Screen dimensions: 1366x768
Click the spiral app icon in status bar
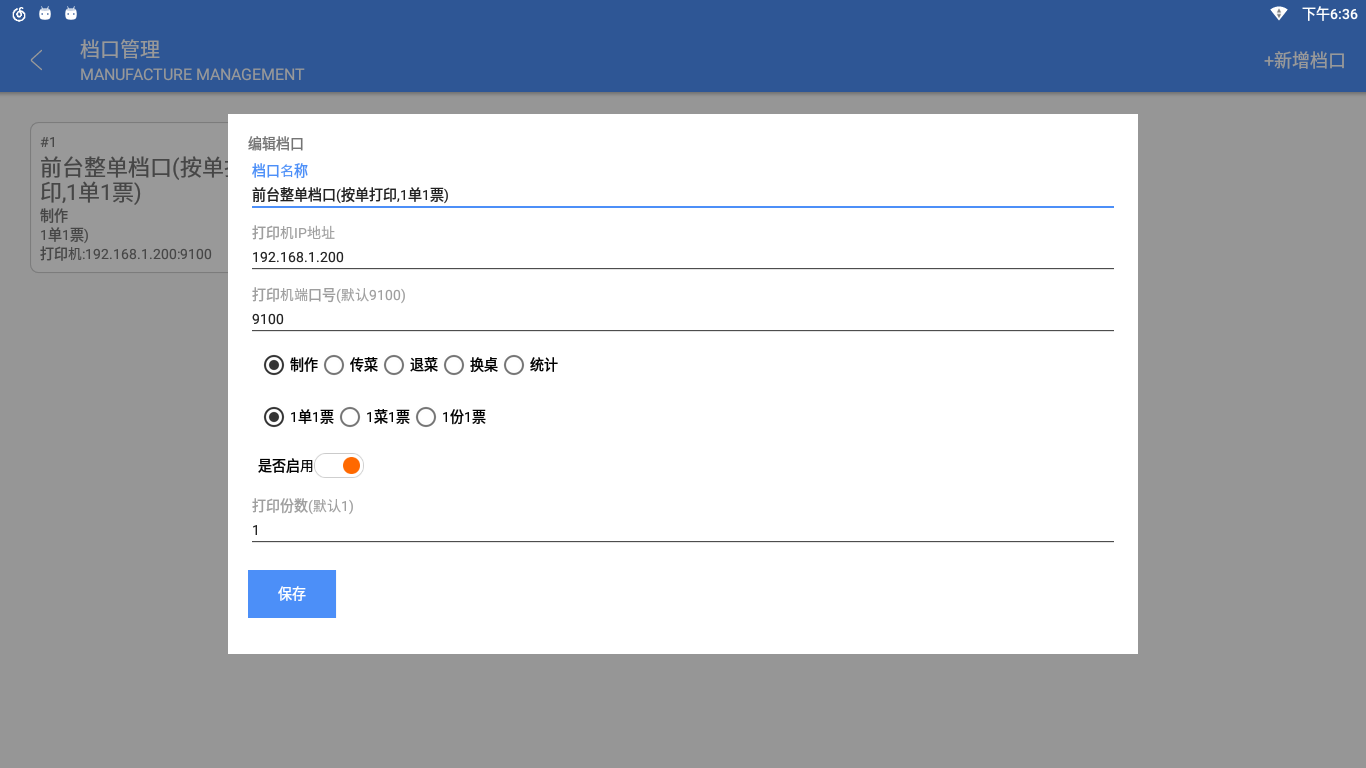[x=18, y=14]
